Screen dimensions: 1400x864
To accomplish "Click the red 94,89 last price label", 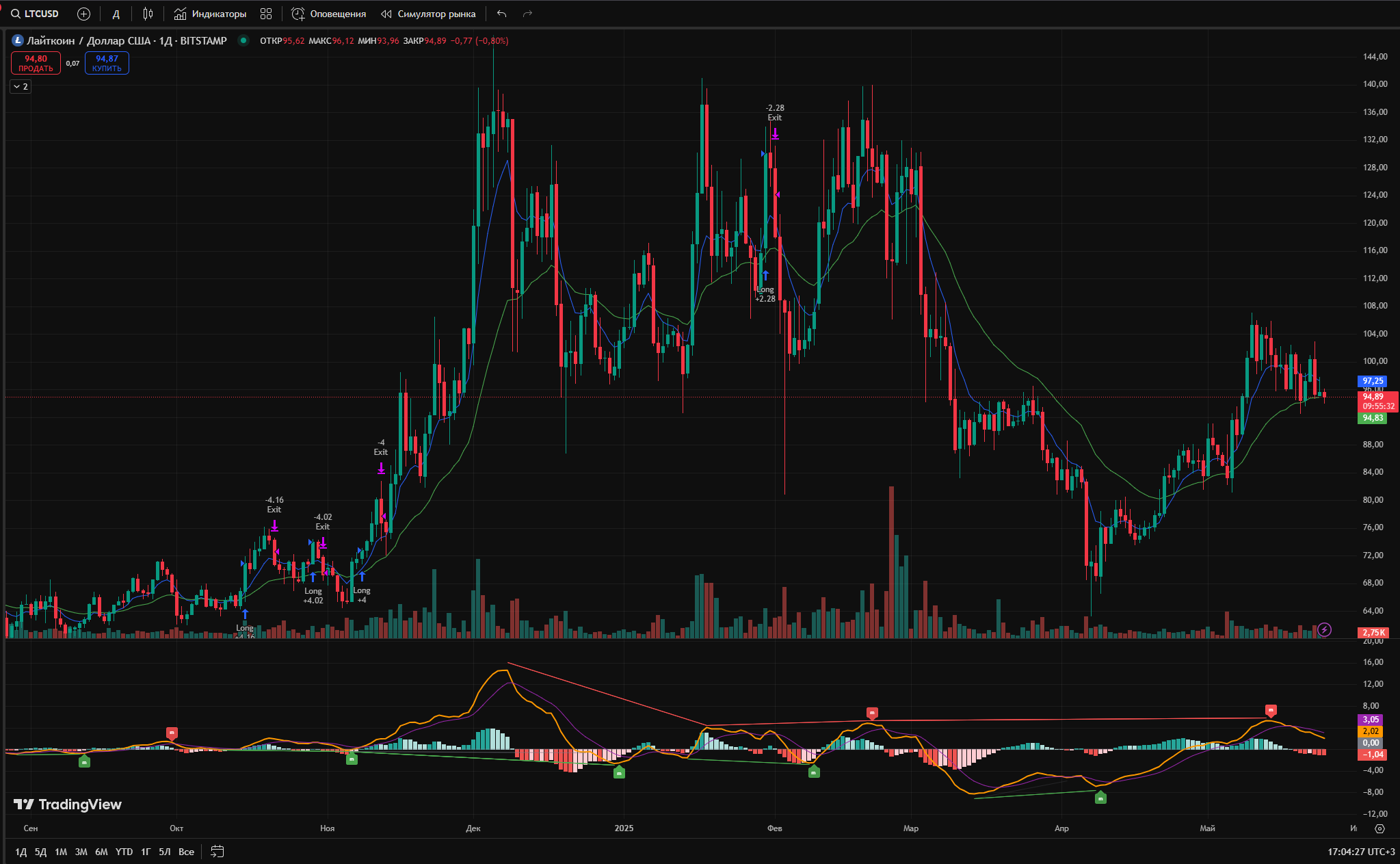I will pos(1377,402).
